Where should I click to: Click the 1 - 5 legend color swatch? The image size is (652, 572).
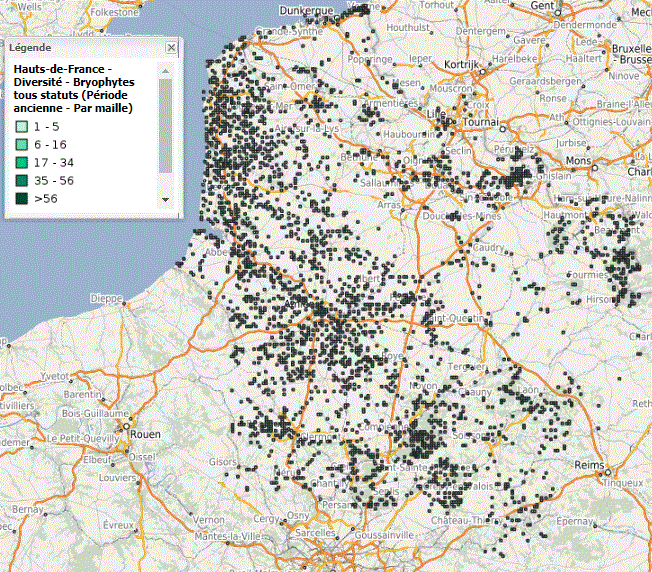point(21,126)
